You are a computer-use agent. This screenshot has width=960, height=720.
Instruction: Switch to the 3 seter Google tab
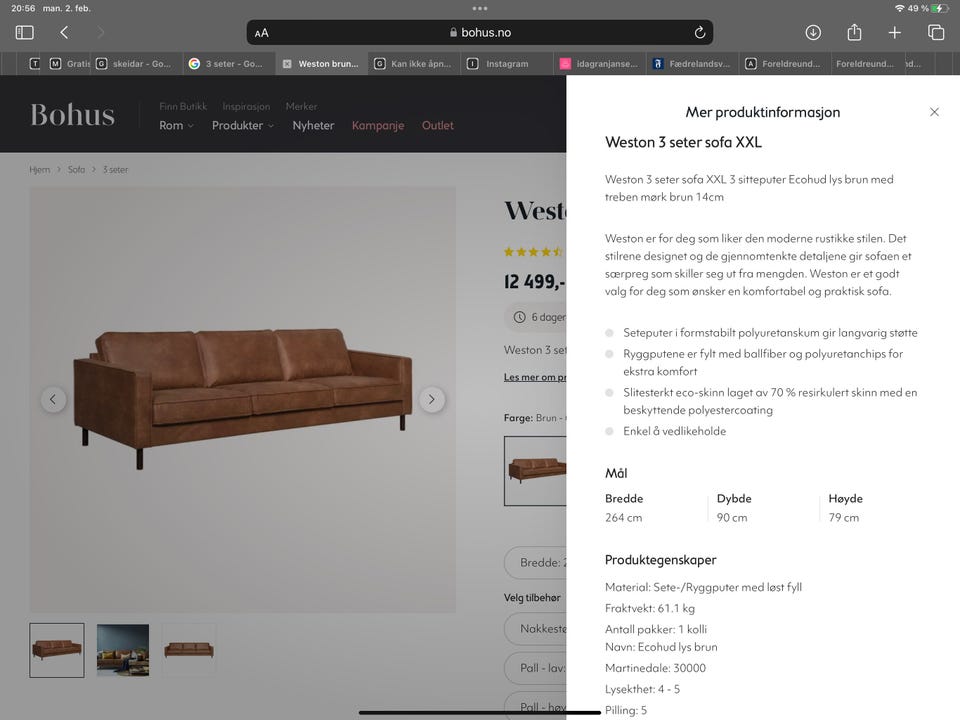228,64
